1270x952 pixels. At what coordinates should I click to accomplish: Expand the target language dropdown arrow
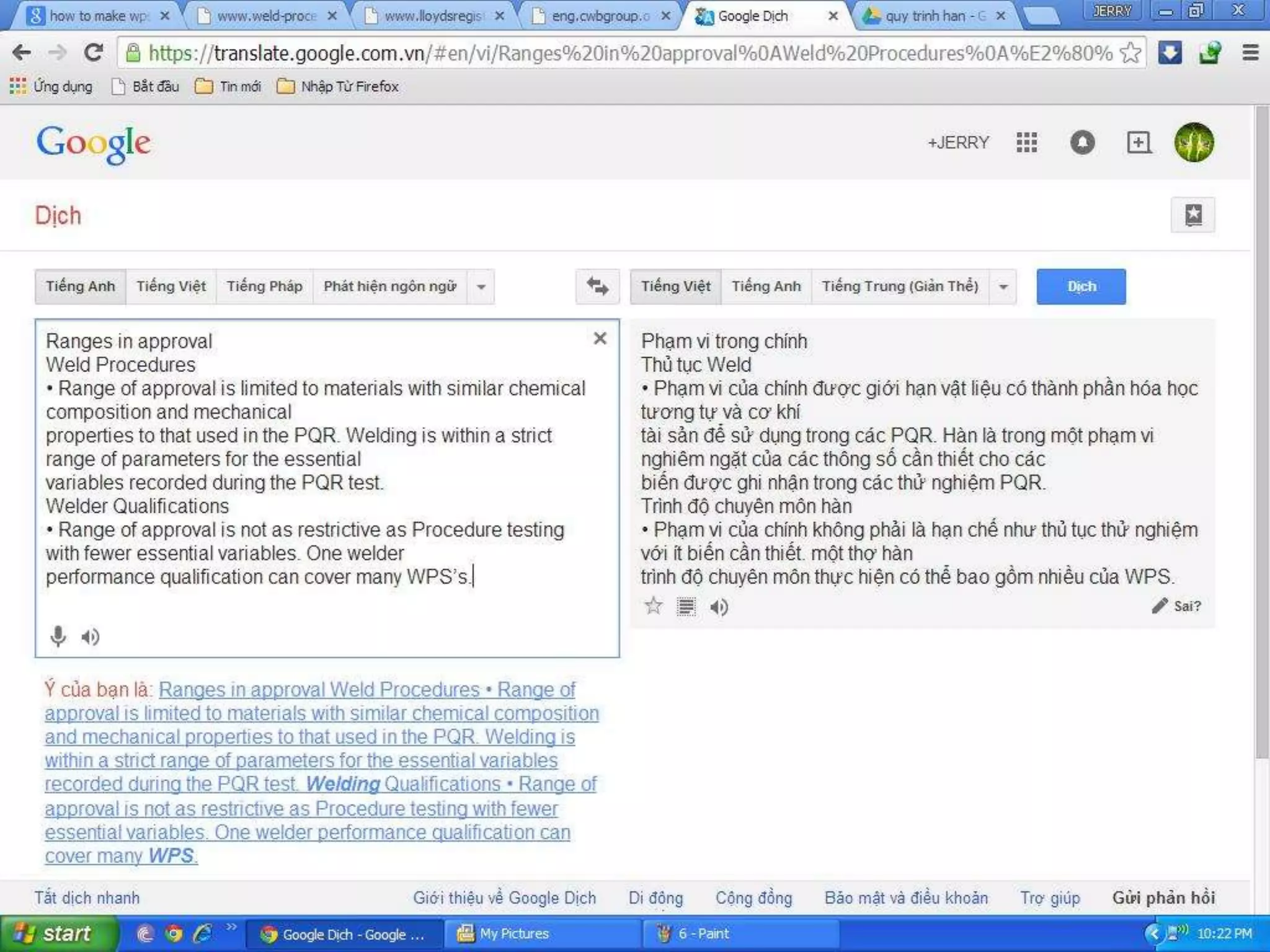[x=1003, y=287]
